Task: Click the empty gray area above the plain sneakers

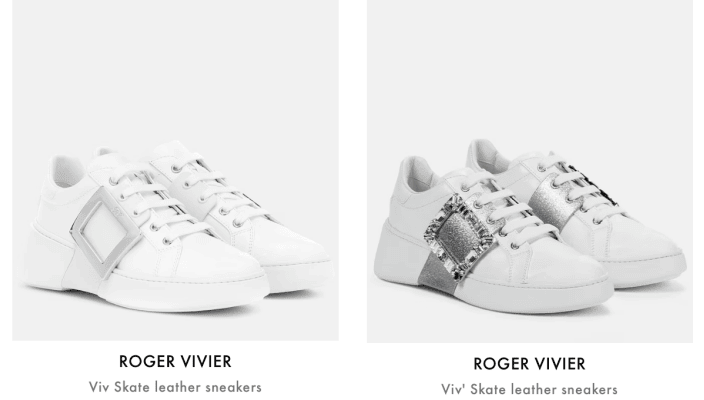Action: 175,67
